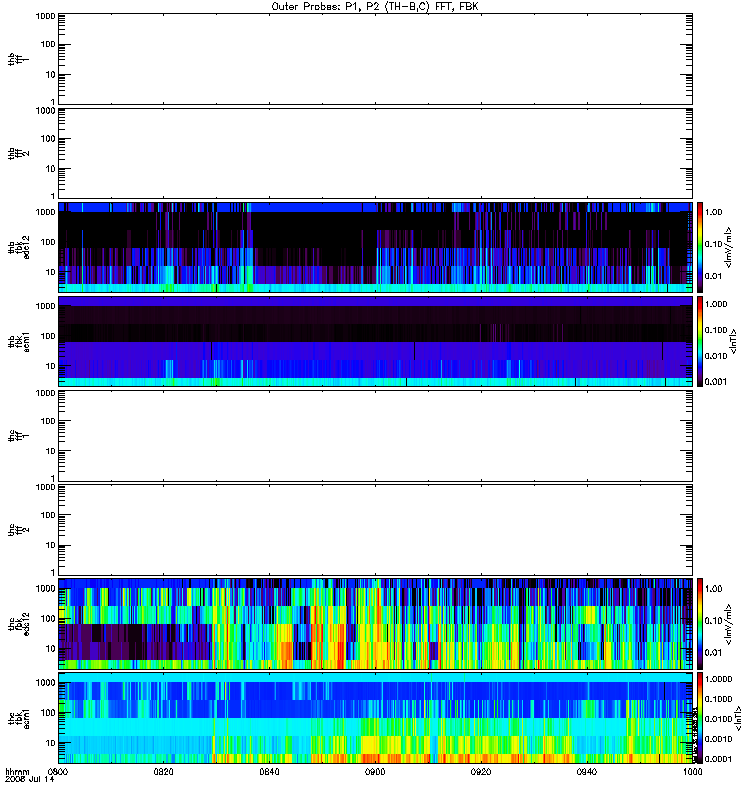Click the "0900" time axis label
The height and width of the screenshot is (800, 750).
coord(375,771)
